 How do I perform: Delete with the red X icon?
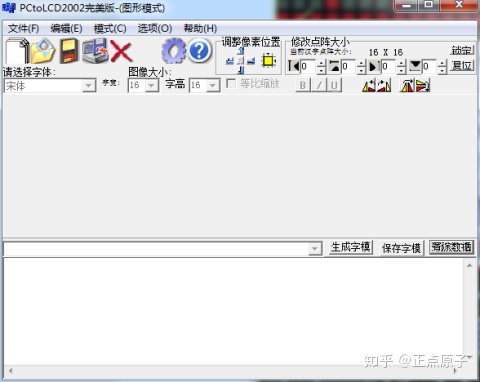click(121, 51)
